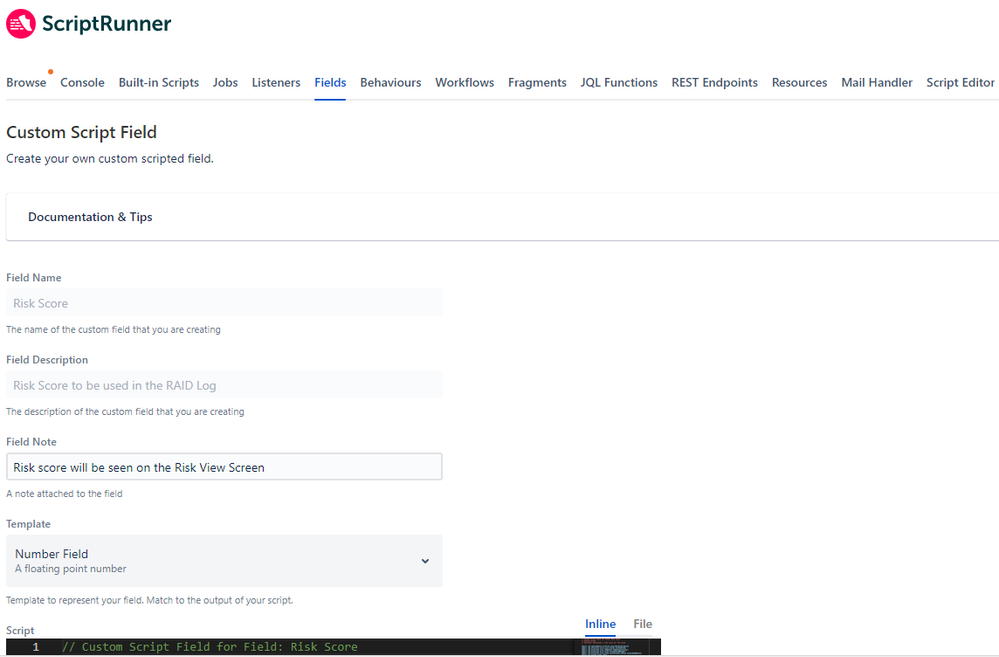
Task: Click the 'A note attached to the field' hint
Action: point(64,494)
